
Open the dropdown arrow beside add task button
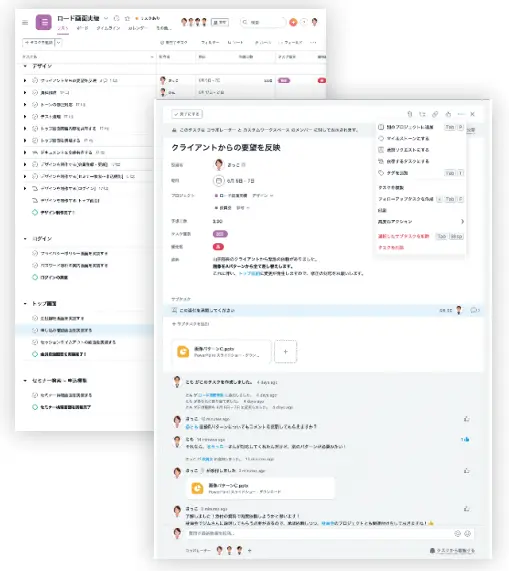pos(59,43)
